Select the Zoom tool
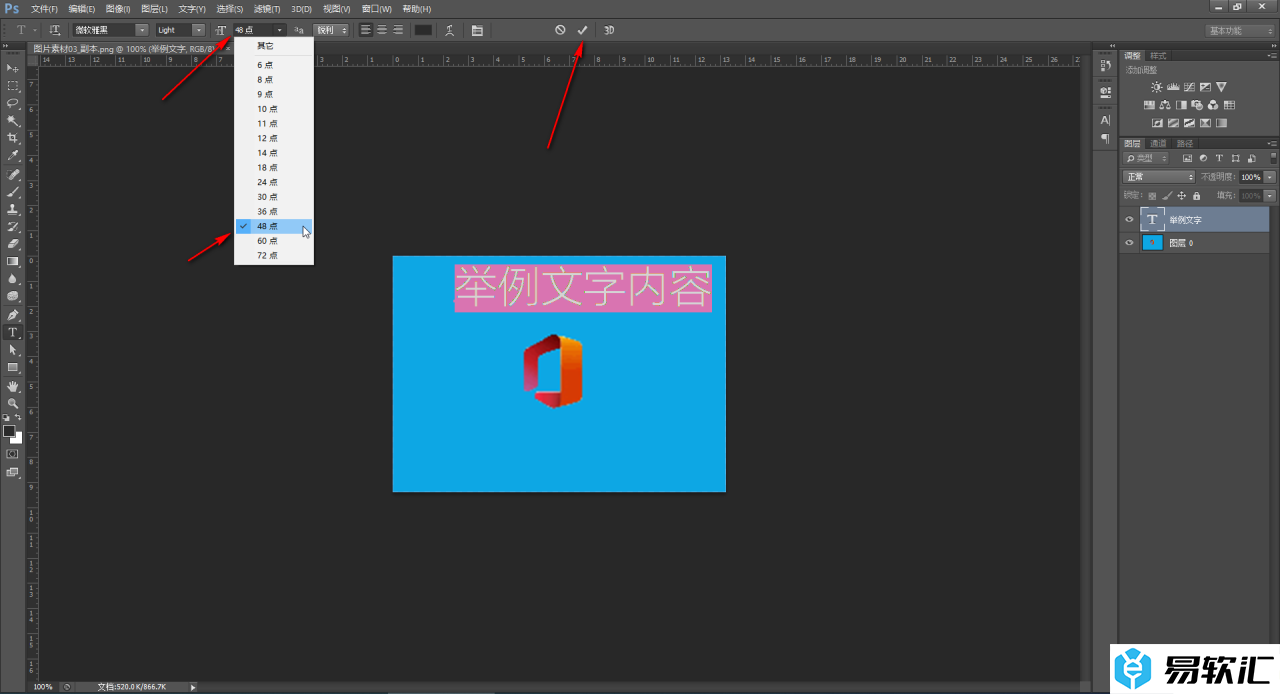 pos(13,403)
